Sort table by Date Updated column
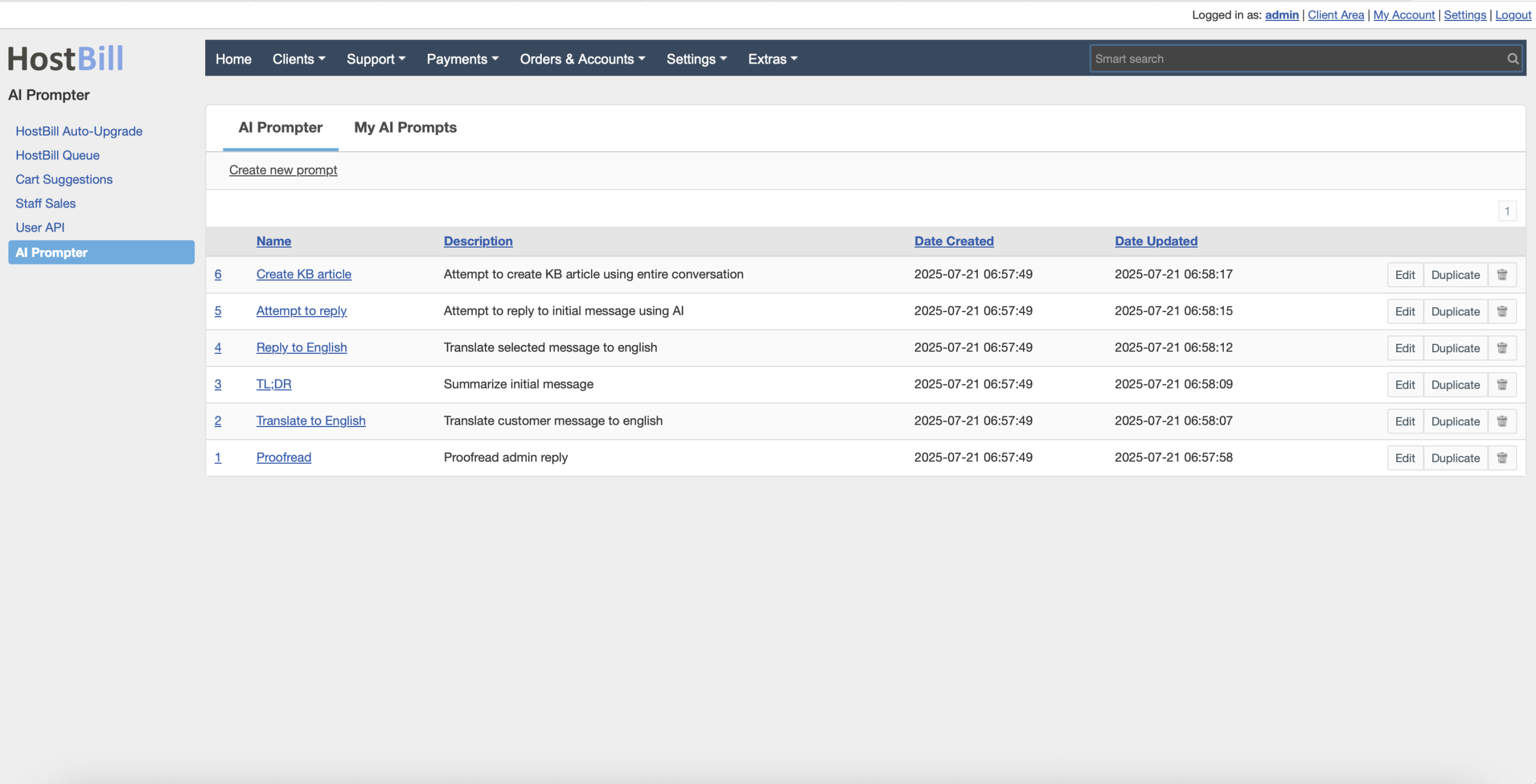Screen dimensions: 1536x784 (1156, 241)
